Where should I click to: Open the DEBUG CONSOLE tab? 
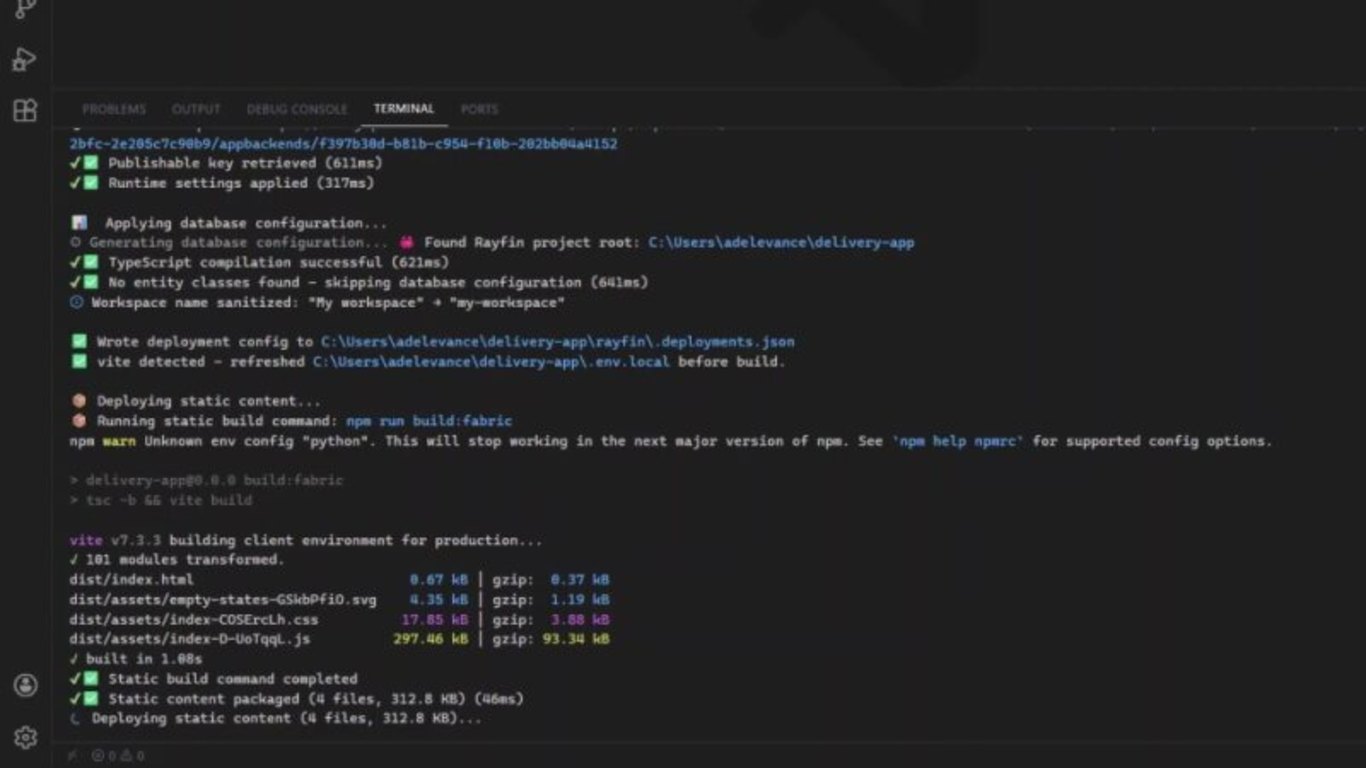[297, 109]
